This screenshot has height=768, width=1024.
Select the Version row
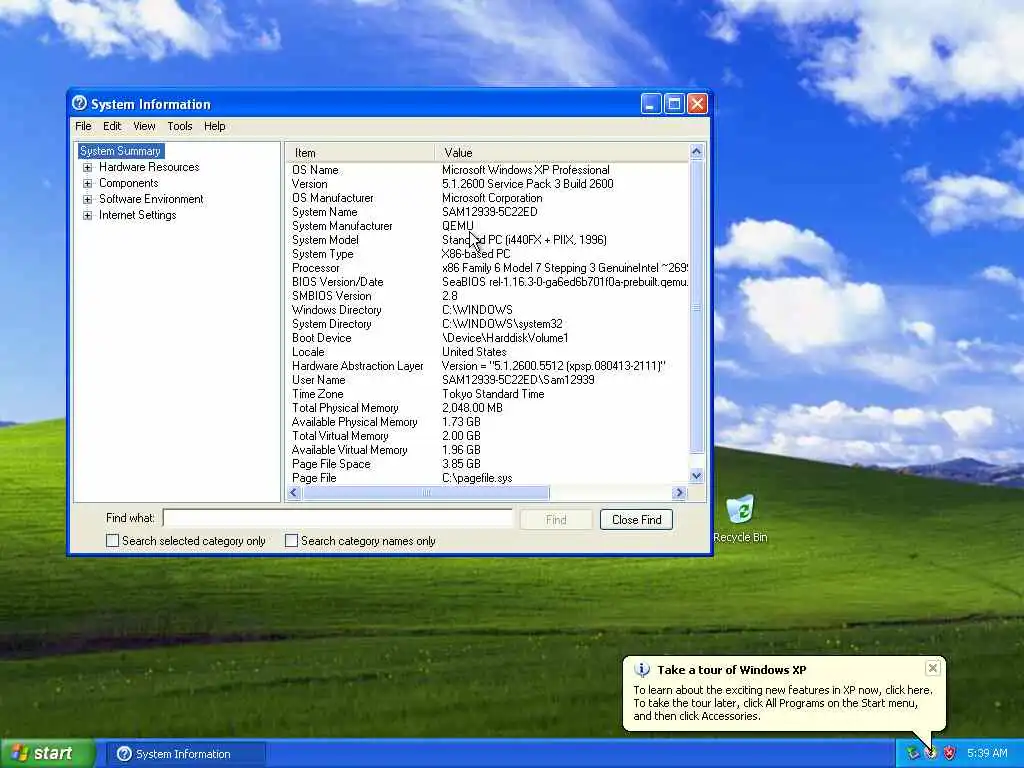coord(487,184)
